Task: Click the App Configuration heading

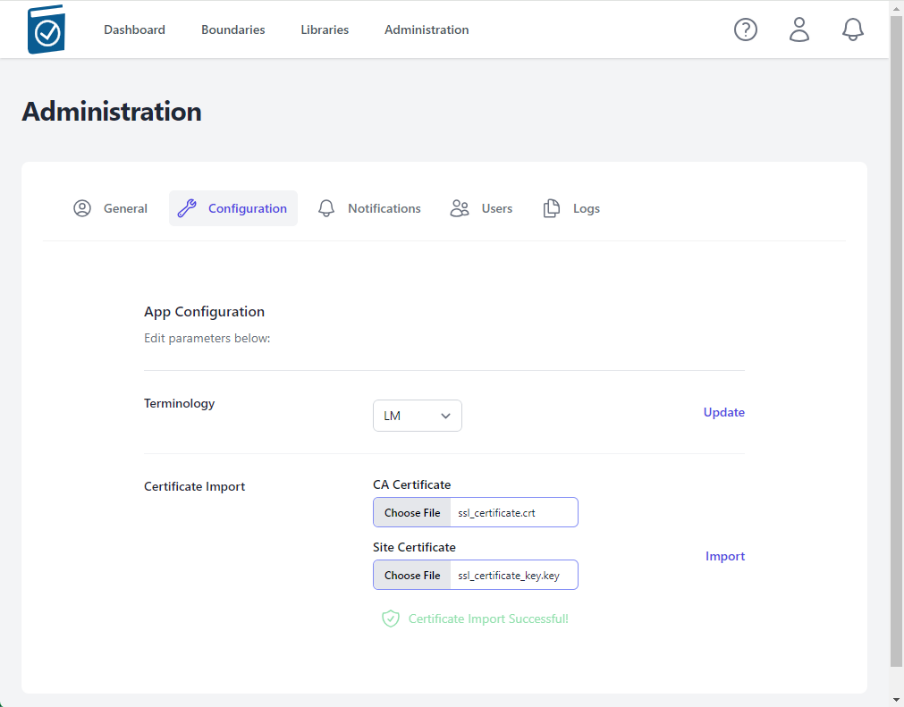Action: click(204, 312)
